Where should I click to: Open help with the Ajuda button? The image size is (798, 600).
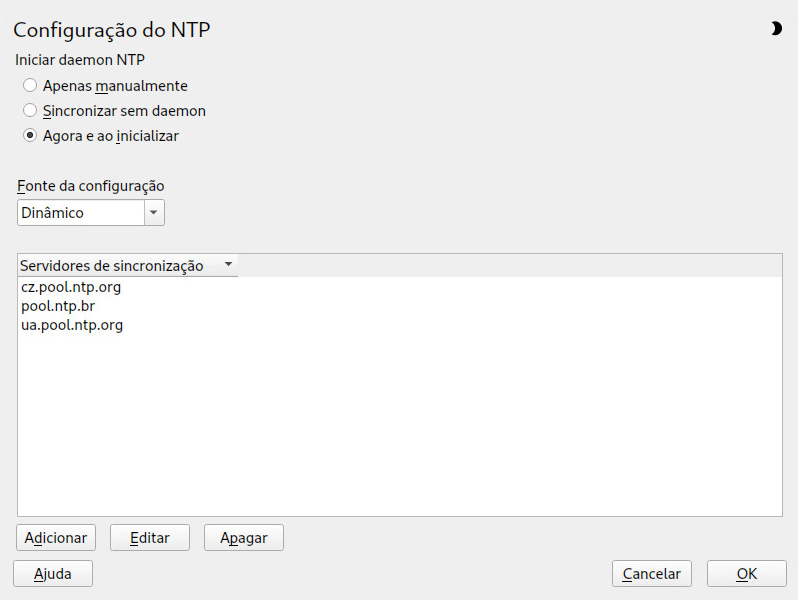[53, 574]
